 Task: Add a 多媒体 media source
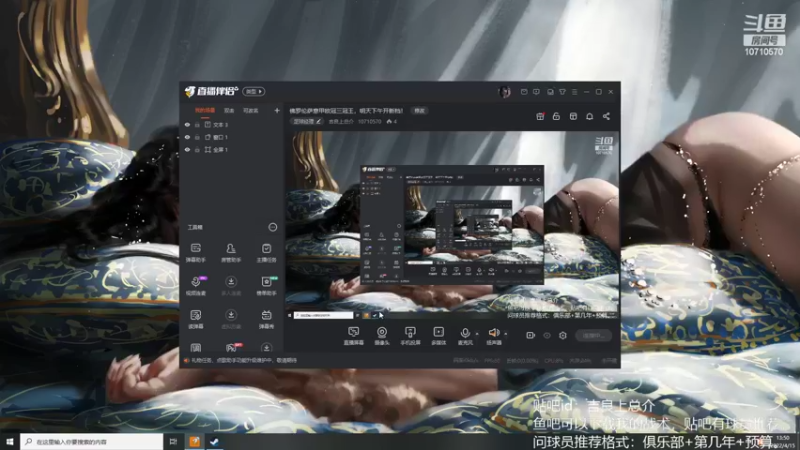pos(438,336)
